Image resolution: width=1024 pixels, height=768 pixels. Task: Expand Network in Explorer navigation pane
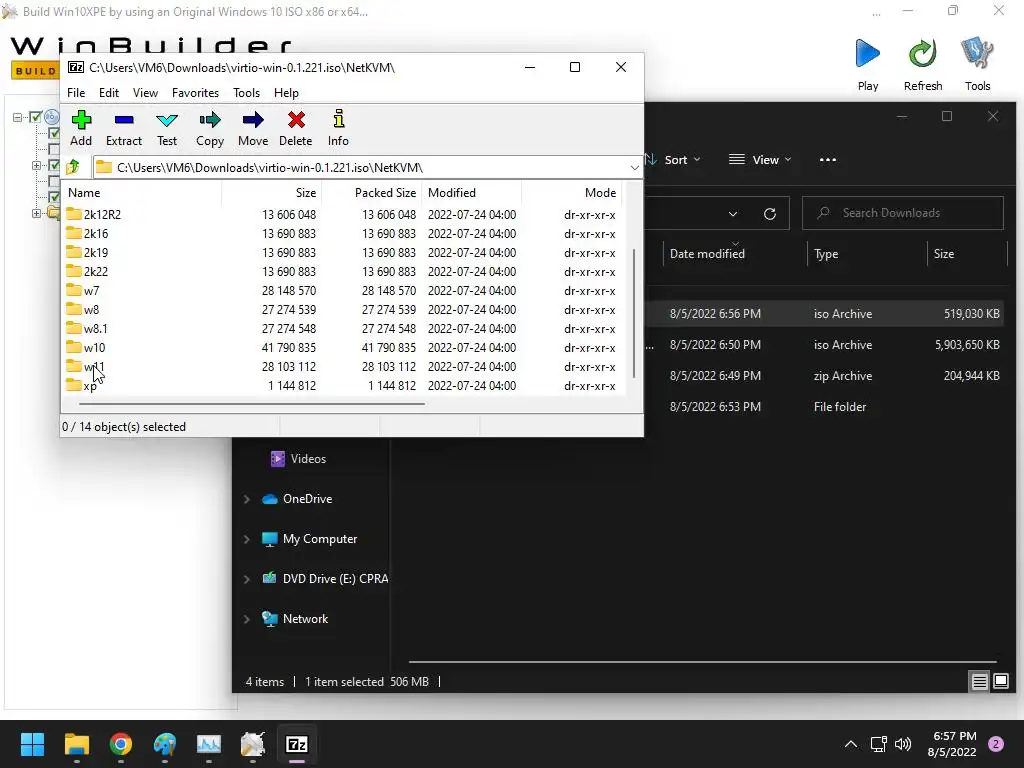[x=247, y=619]
